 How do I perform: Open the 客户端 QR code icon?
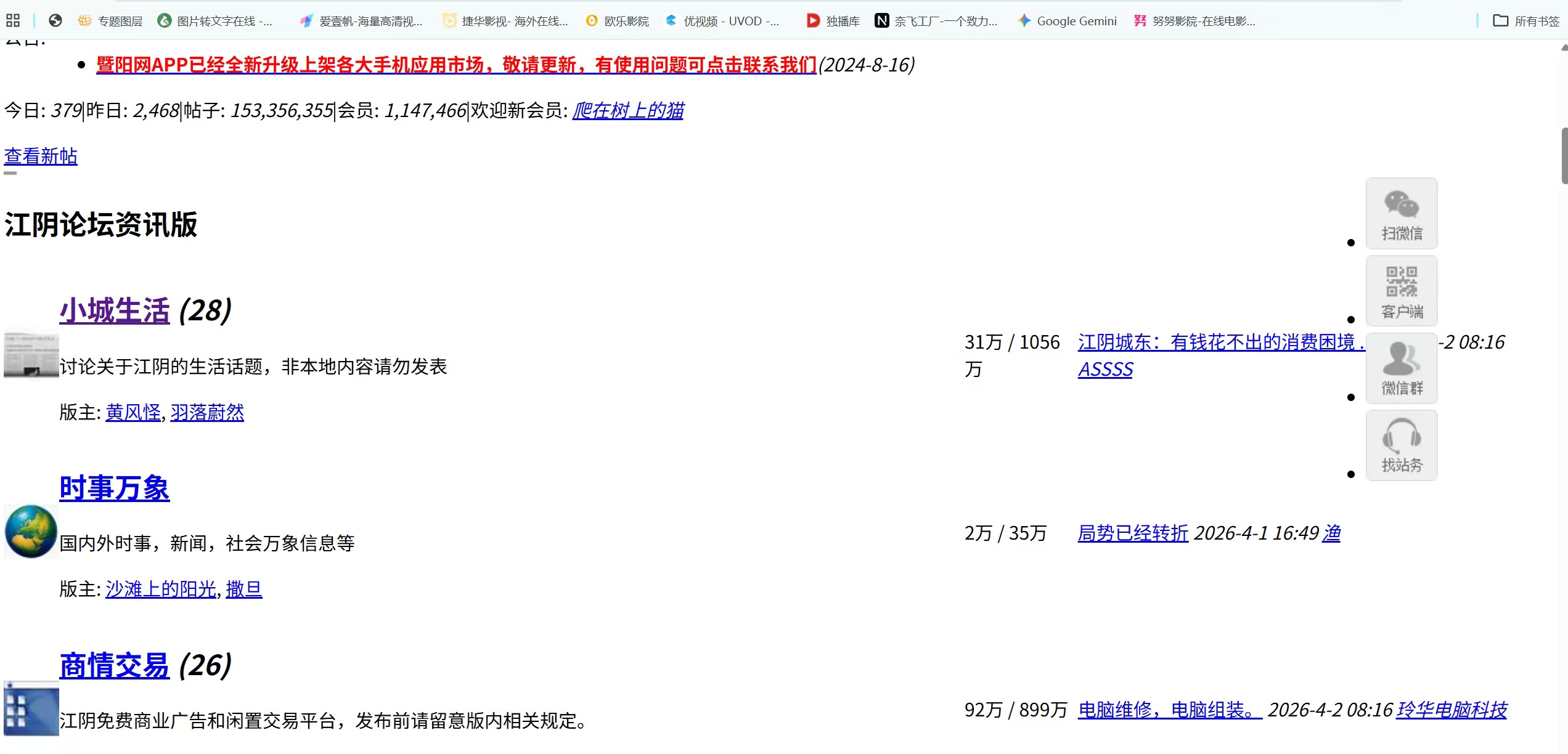(x=1401, y=290)
